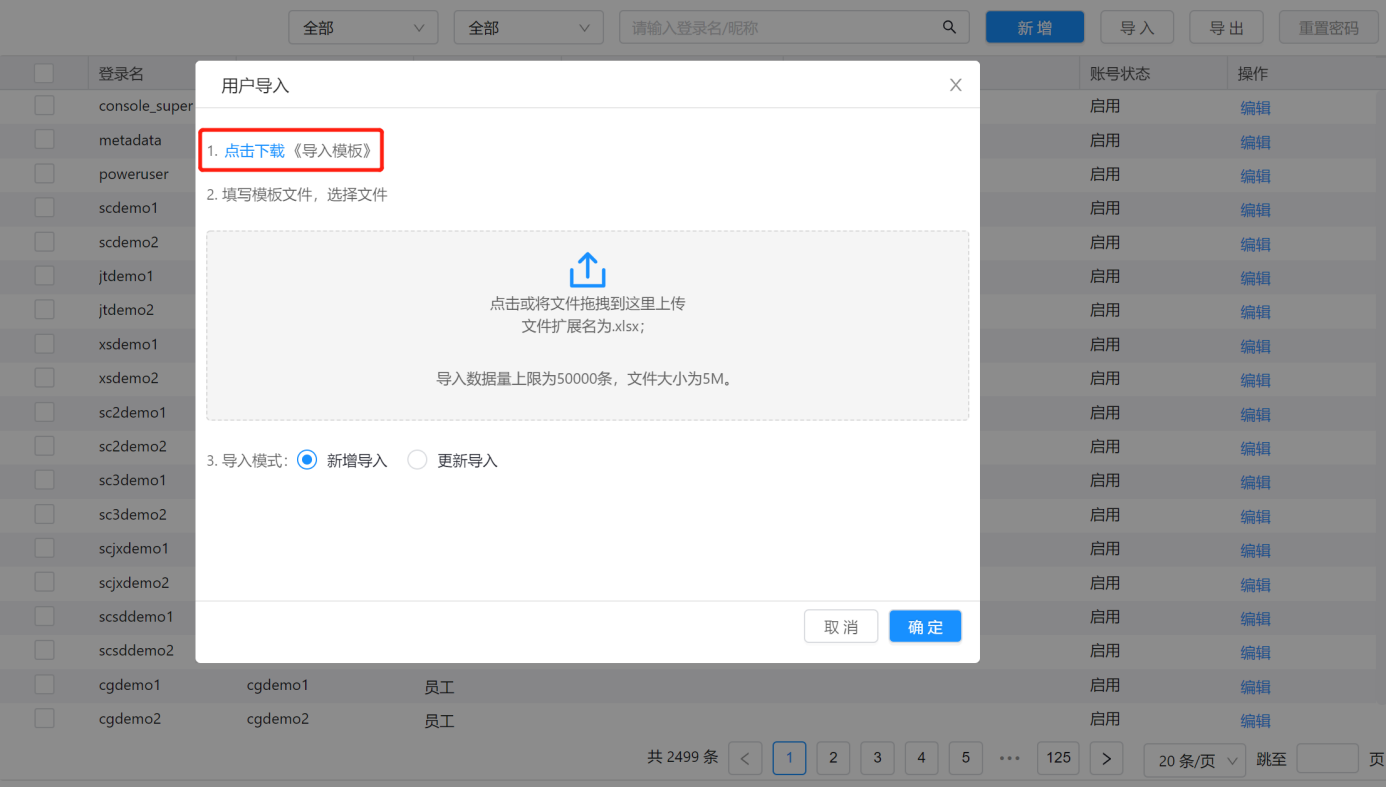Go to previous page using left arrow
Image resolution: width=1386 pixels, height=787 pixels.
click(x=745, y=758)
